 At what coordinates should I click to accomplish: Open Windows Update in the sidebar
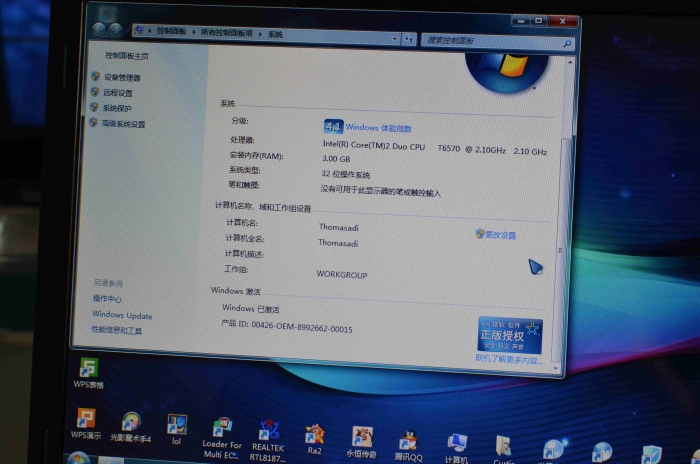coord(122,315)
